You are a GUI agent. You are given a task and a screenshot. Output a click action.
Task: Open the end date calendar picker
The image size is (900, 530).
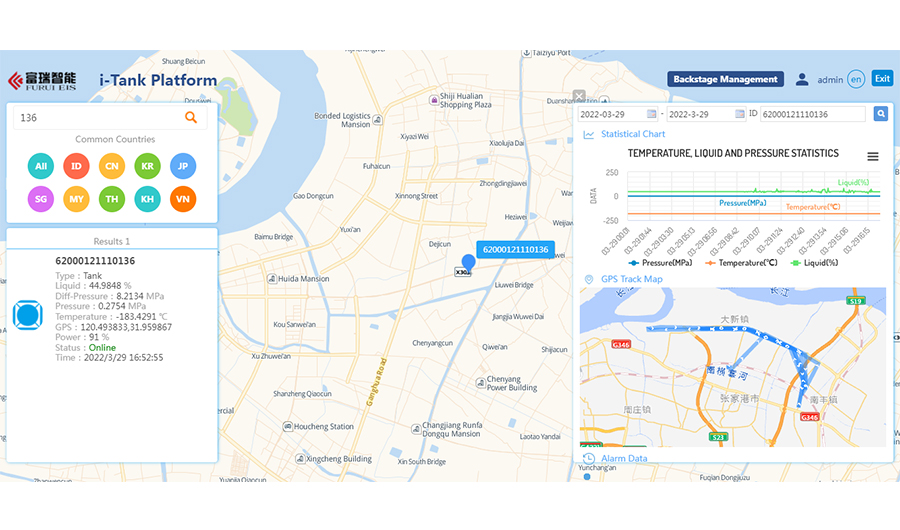[740, 114]
